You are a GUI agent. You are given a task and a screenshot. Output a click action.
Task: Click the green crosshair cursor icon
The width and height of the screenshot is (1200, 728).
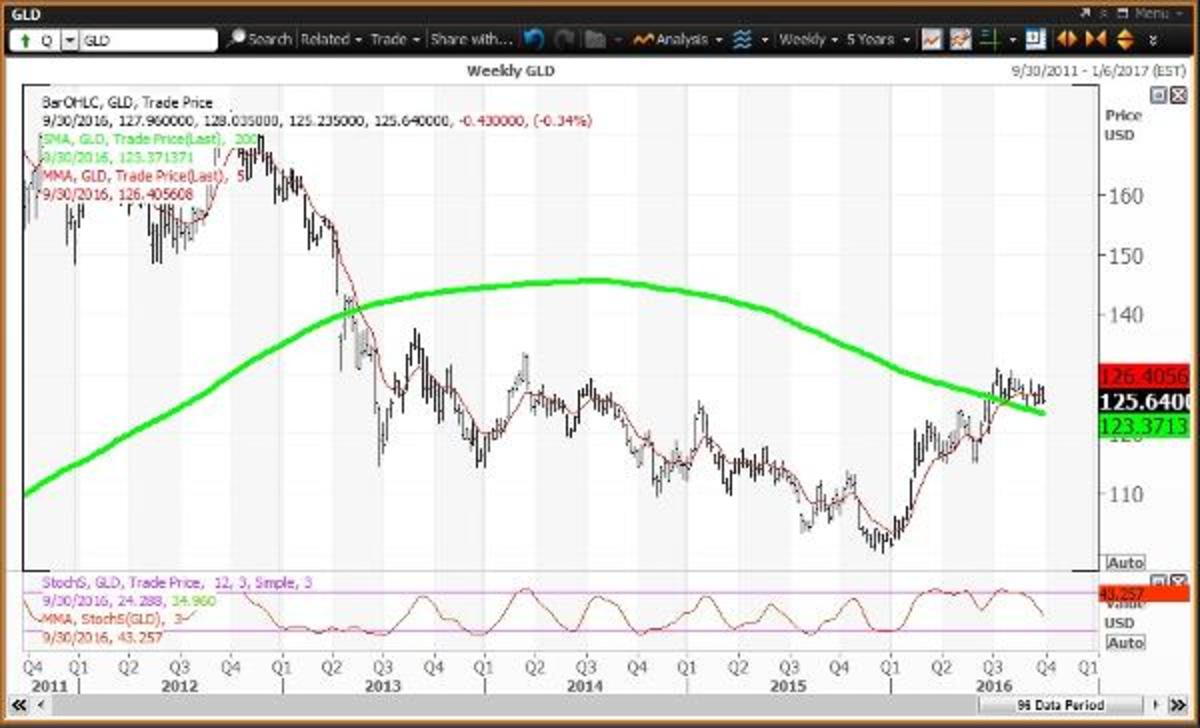tap(989, 40)
